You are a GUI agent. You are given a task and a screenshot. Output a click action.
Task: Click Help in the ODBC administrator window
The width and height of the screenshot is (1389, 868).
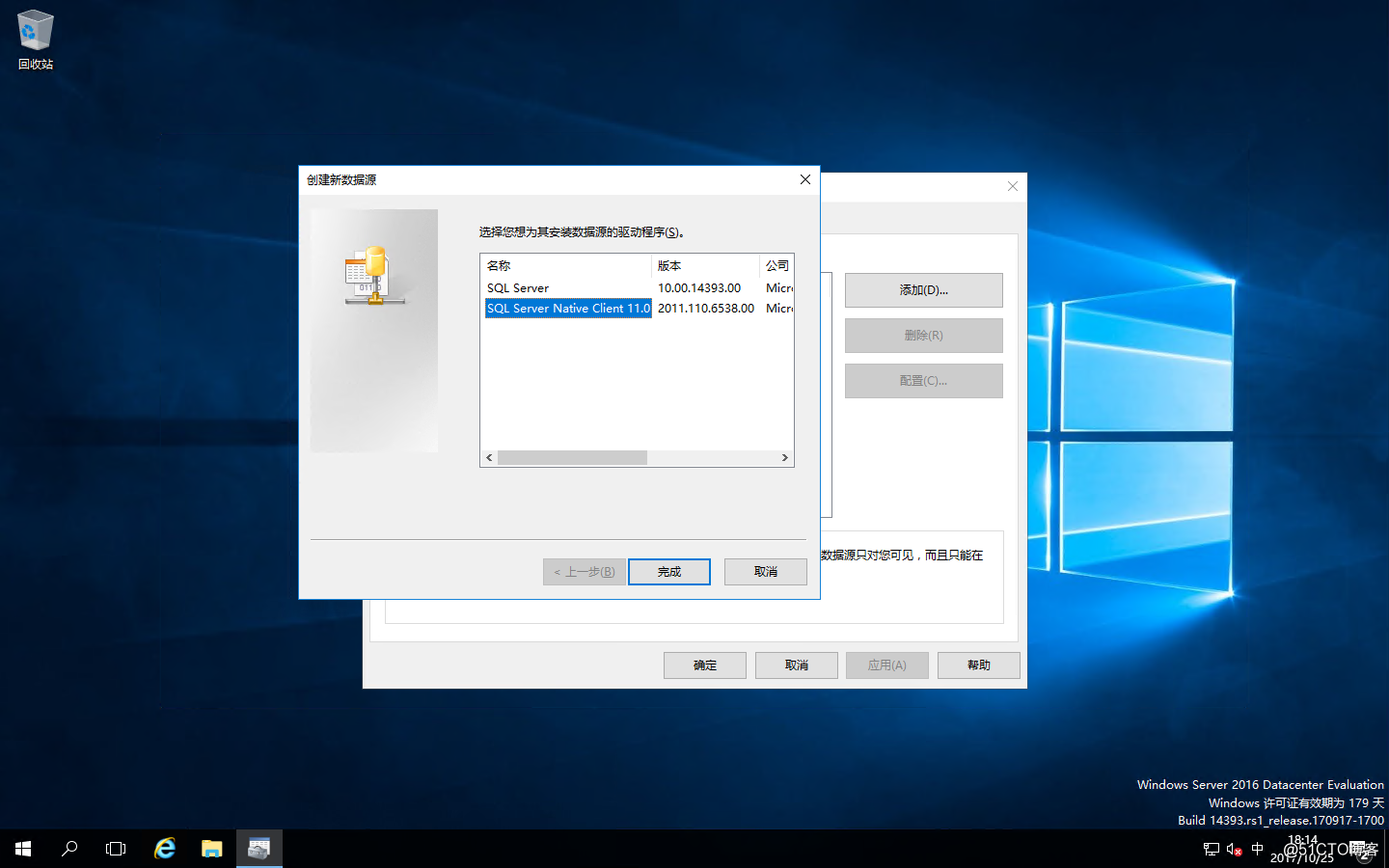click(x=979, y=665)
